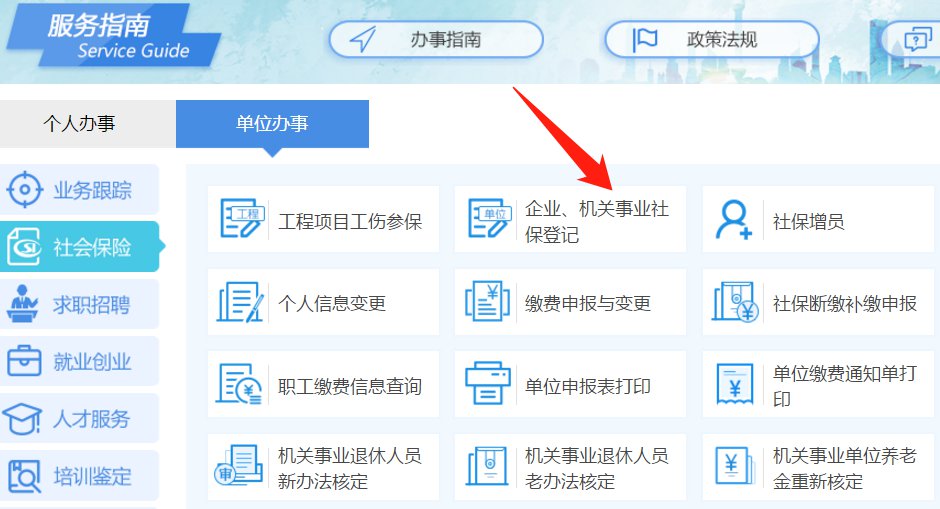Screen dimensions: 940x509
Task: Select the 业务跟踪 target icon in sidebar
Action: (25, 189)
